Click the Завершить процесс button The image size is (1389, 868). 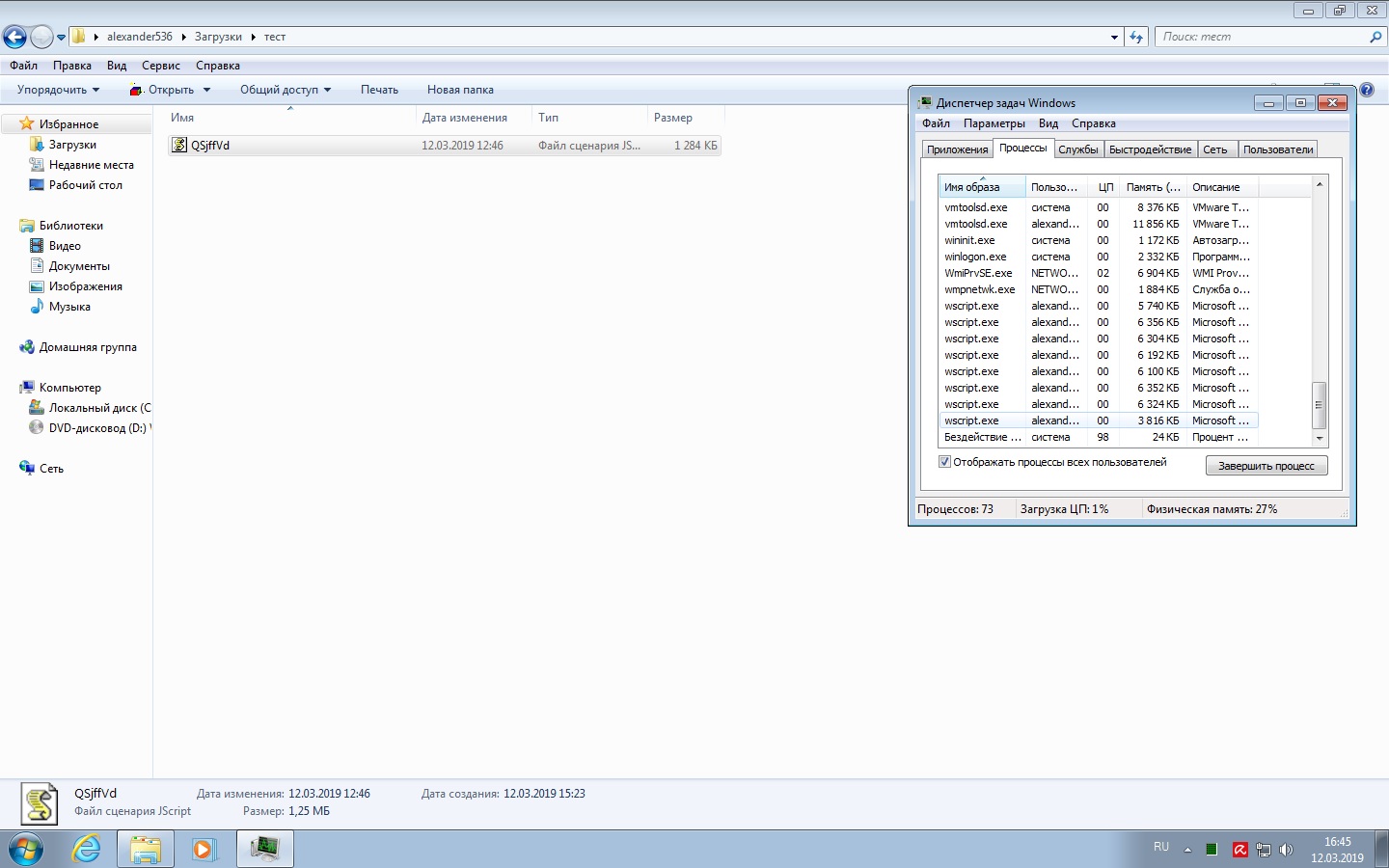tap(1266, 466)
